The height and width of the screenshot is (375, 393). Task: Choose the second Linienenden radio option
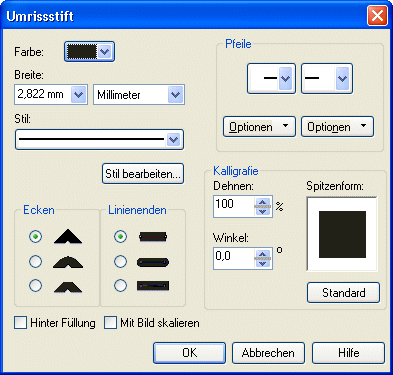tap(120, 261)
